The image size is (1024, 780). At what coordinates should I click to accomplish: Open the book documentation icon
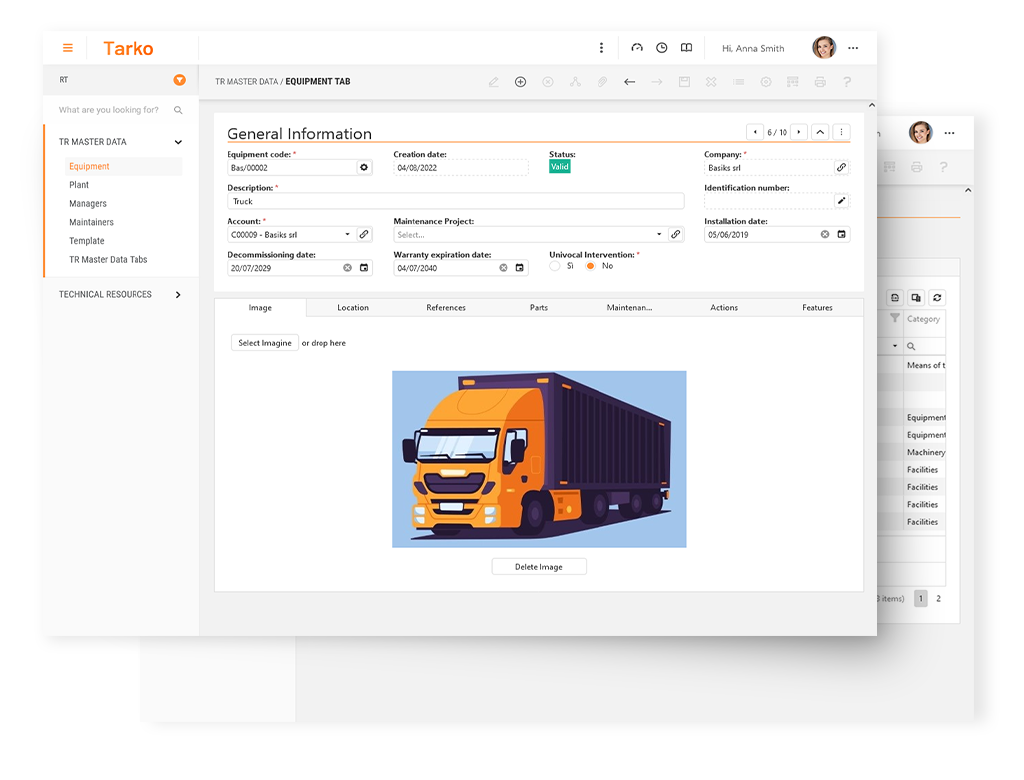(x=686, y=48)
